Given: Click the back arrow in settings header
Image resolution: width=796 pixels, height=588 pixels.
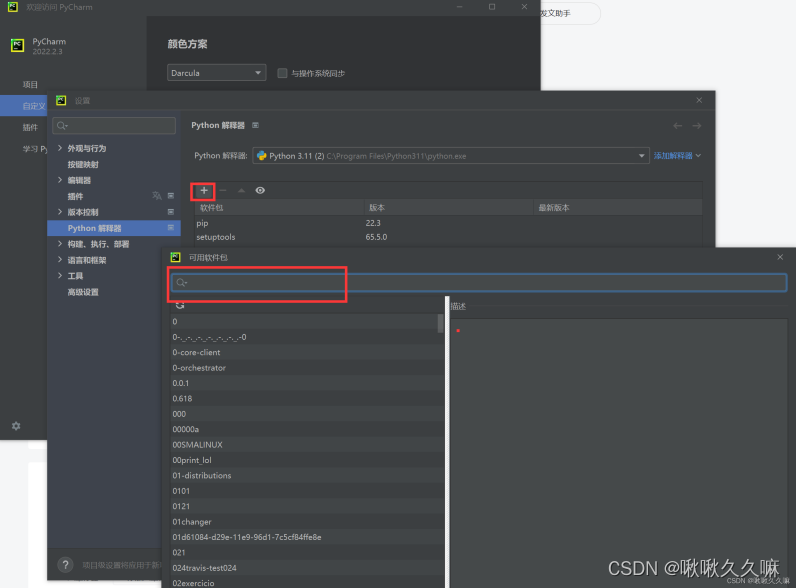Looking at the screenshot, I should [x=678, y=125].
